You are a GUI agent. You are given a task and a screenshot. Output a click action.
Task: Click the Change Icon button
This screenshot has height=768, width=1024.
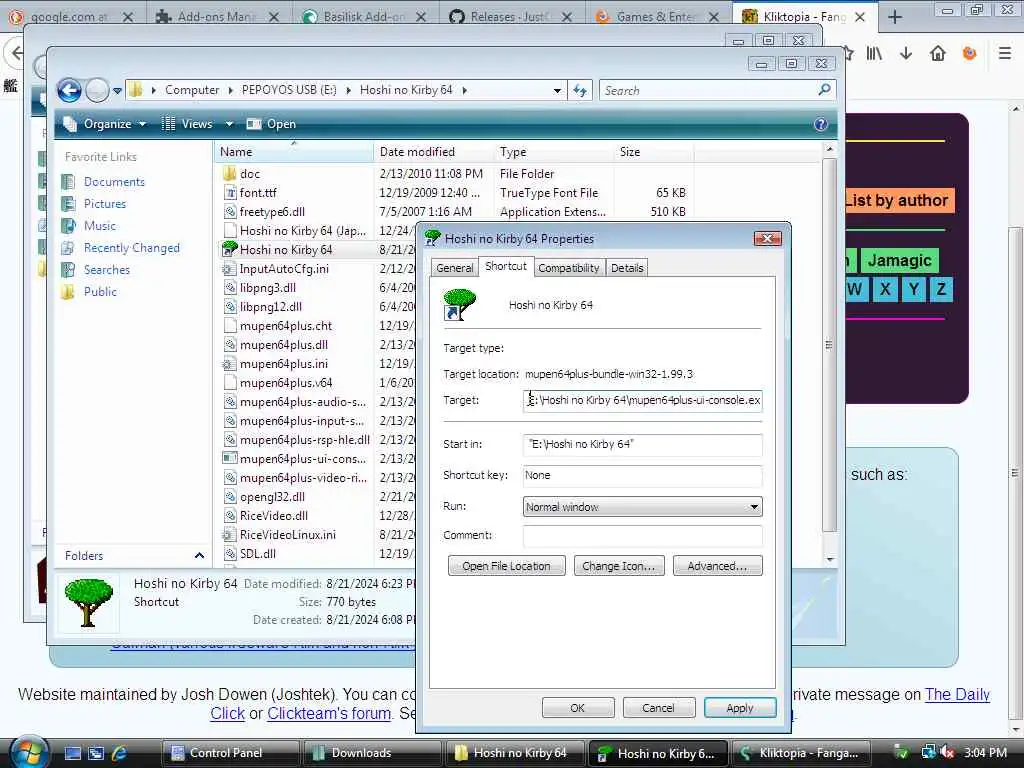pos(618,566)
